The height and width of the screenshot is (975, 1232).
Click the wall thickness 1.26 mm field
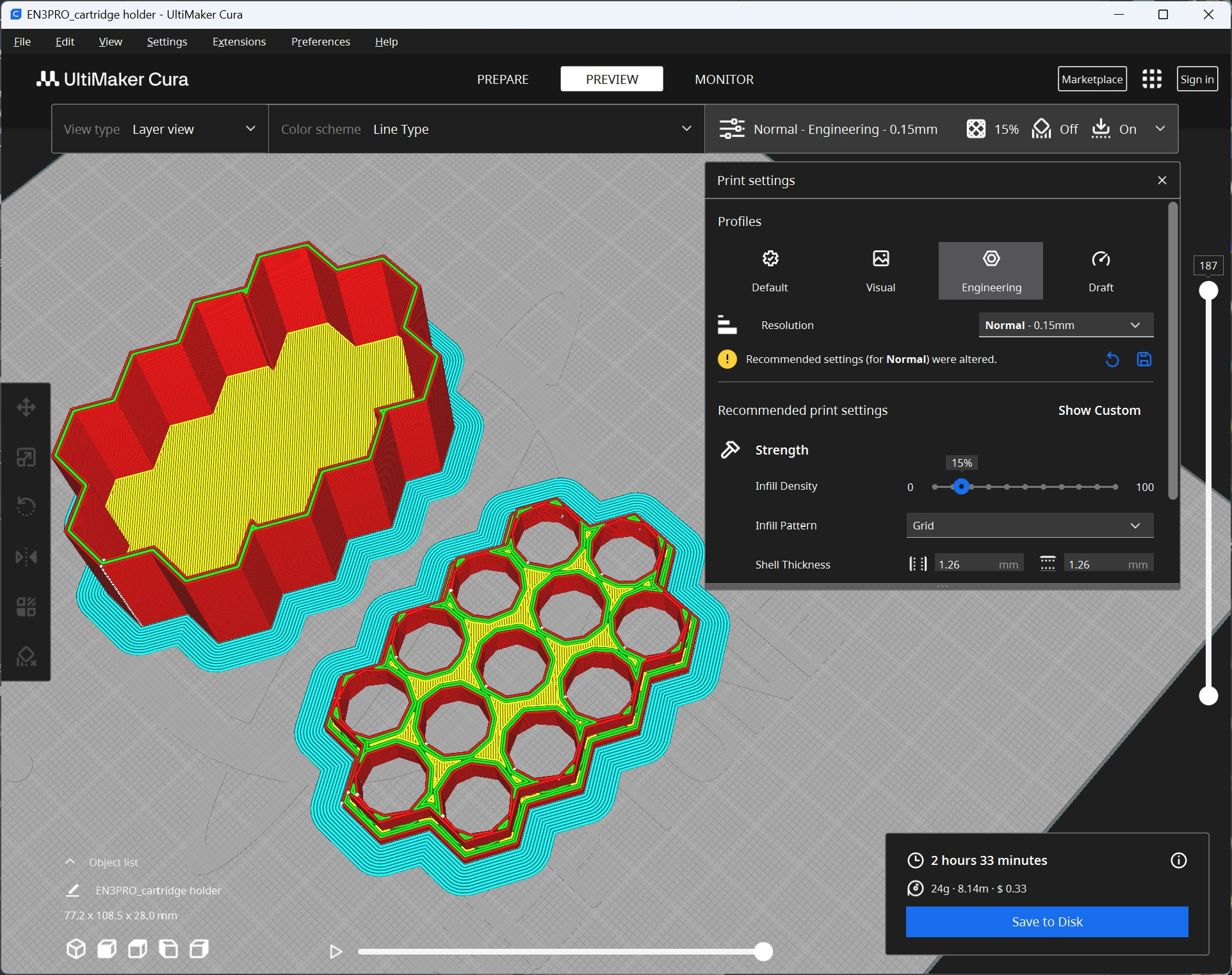tap(978, 564)
